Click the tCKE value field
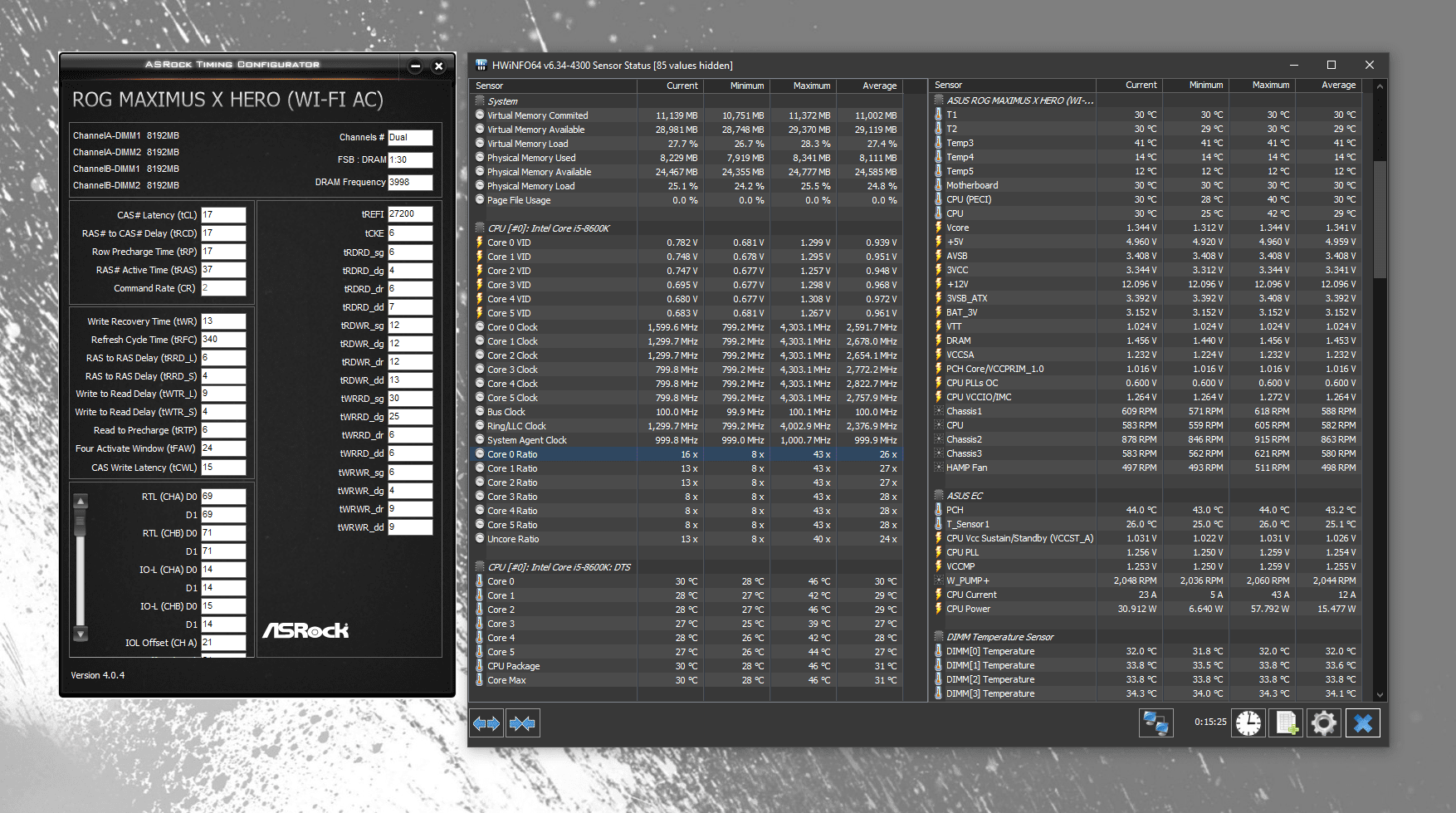 (410, 233)
